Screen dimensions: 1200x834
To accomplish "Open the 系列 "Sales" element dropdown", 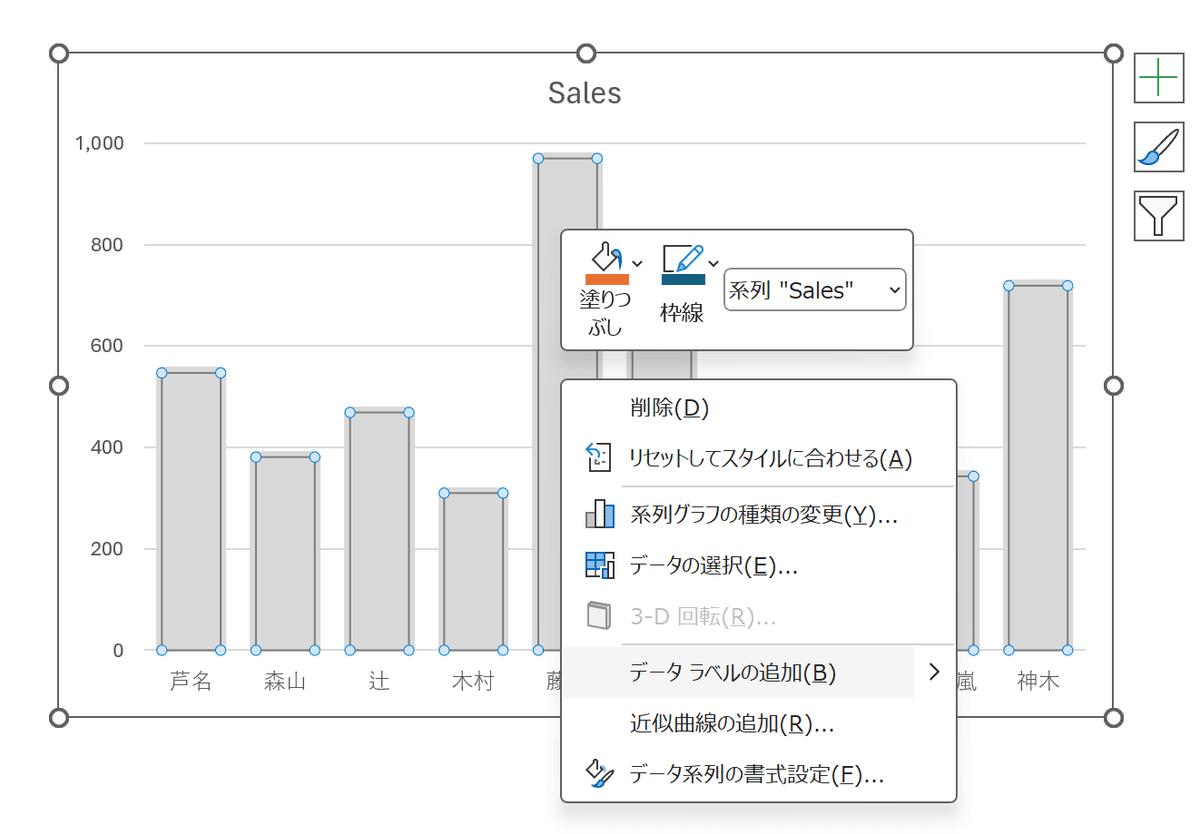I will 814,290.
